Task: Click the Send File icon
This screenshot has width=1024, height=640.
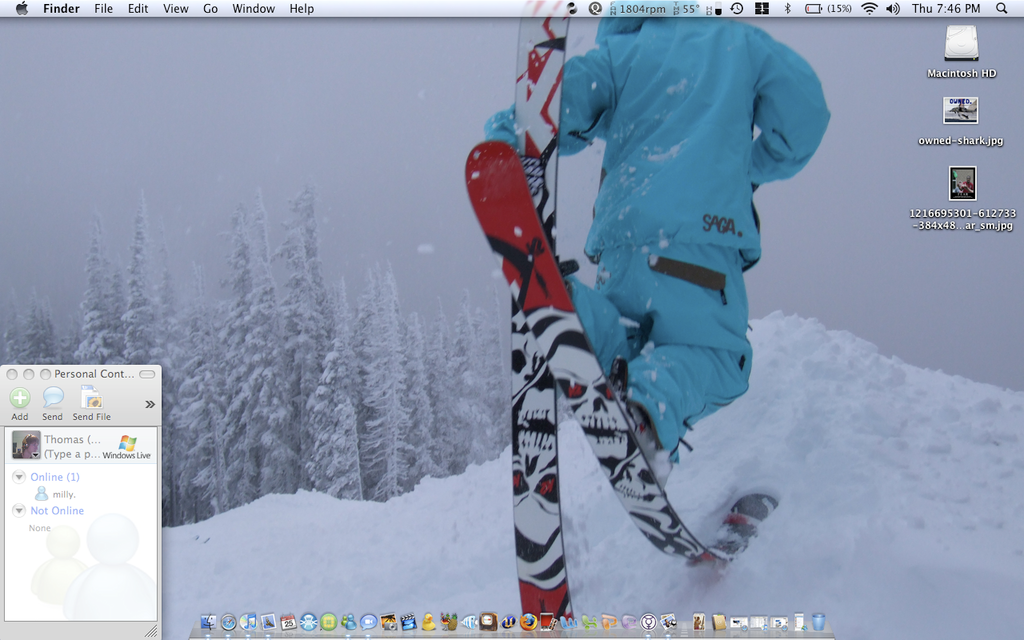Action: coord(91,398)
